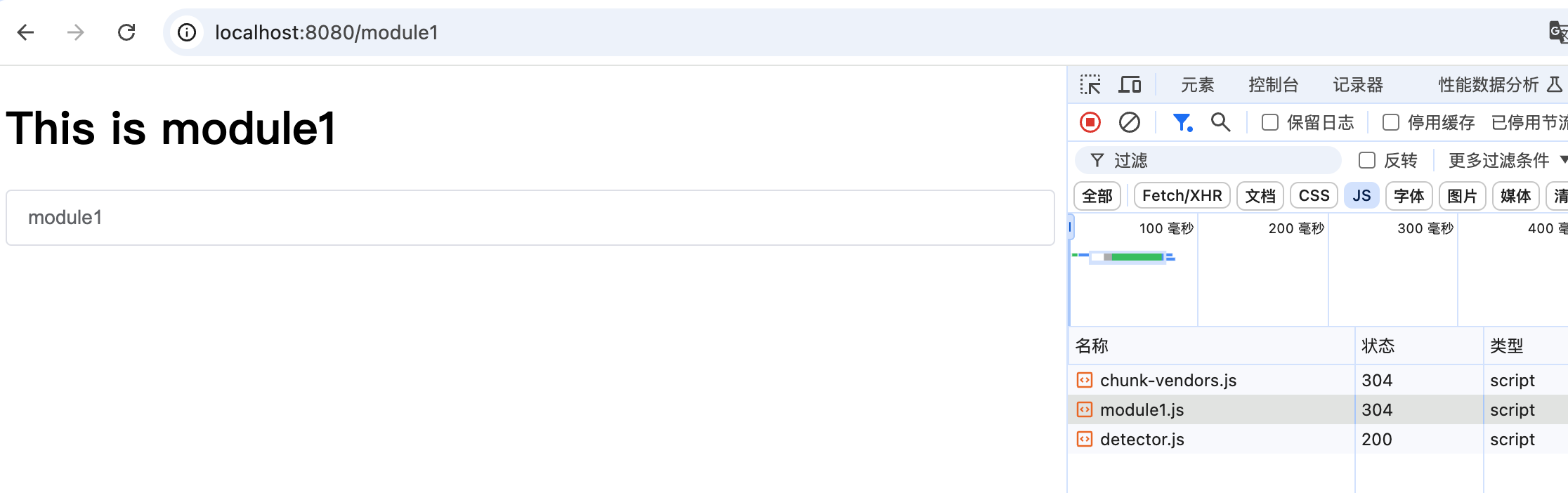Activate the inspect element picker icon

pyautogui.click(x=1090, y=85)
